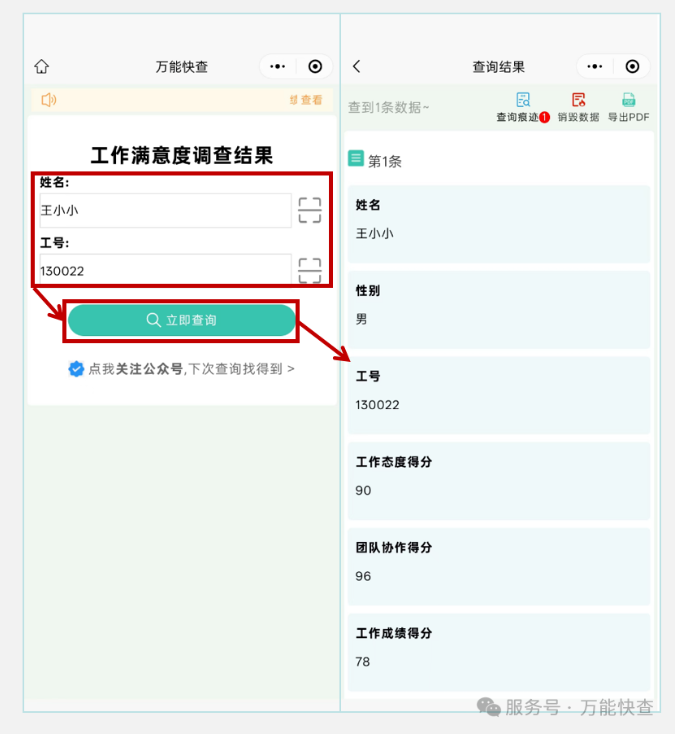
Task: Tap the scan icon beside the 姓名 field
Action: (310, 210)
